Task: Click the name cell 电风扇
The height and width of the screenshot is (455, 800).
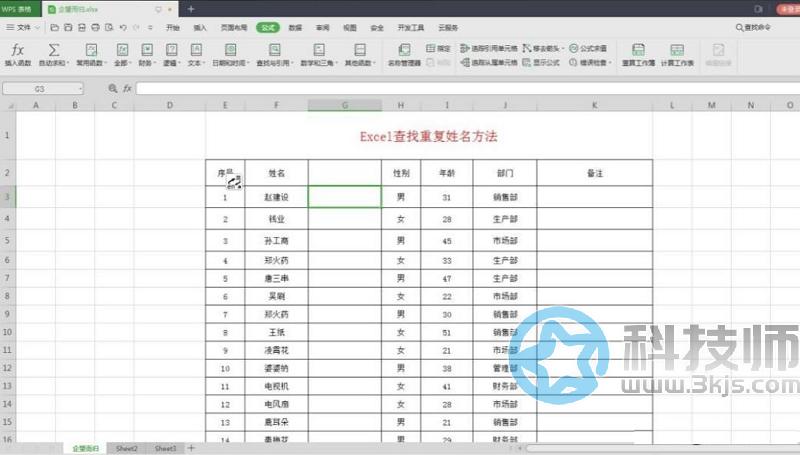Action: tap(277, 404)
